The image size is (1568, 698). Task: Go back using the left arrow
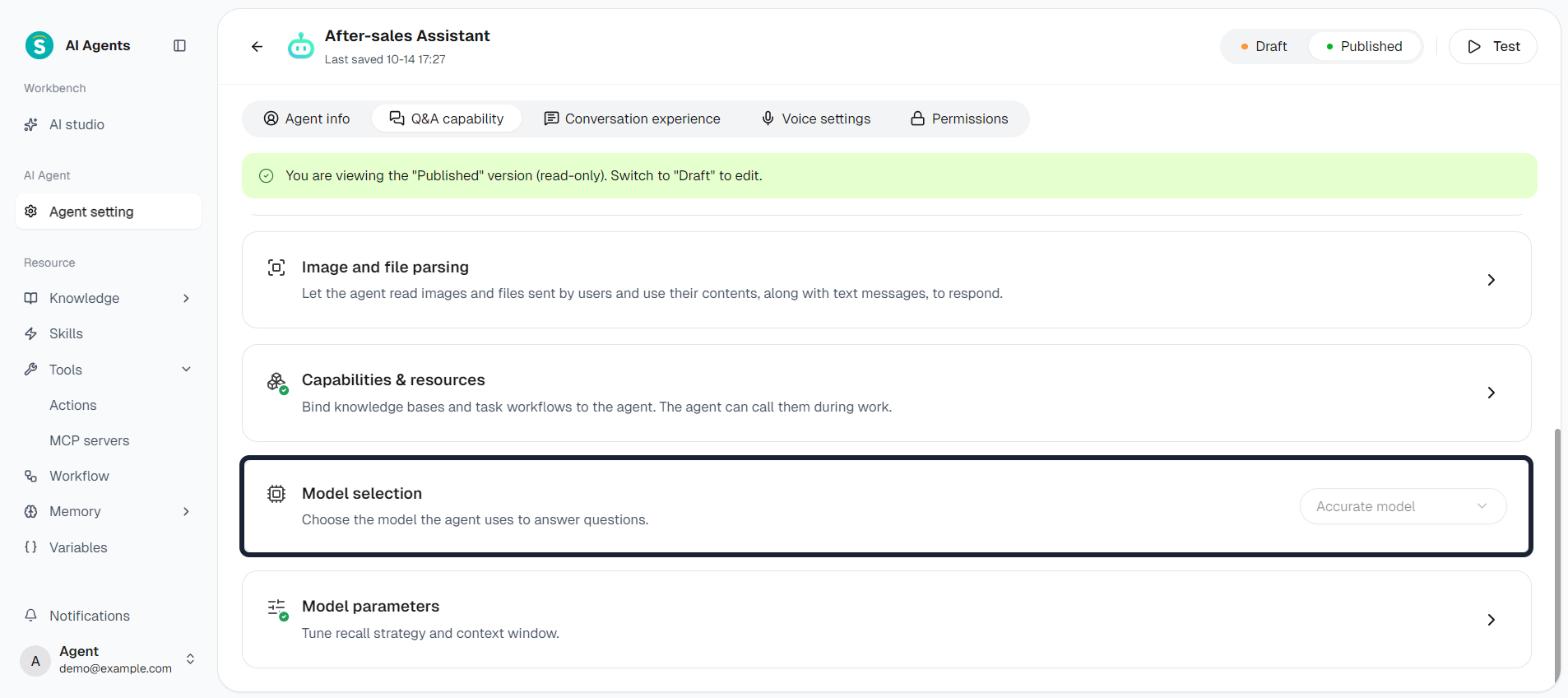(x=257, y=46)
